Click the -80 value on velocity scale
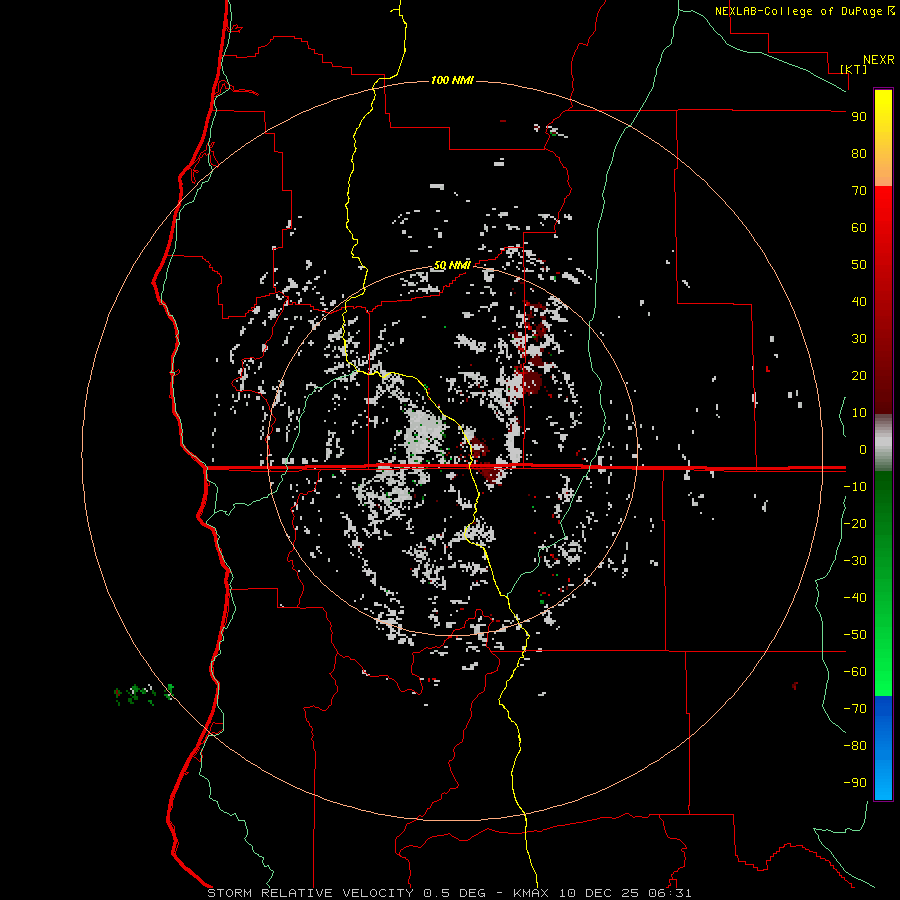Viewport: 900px width, 900px height. click(x=855, y=746)
